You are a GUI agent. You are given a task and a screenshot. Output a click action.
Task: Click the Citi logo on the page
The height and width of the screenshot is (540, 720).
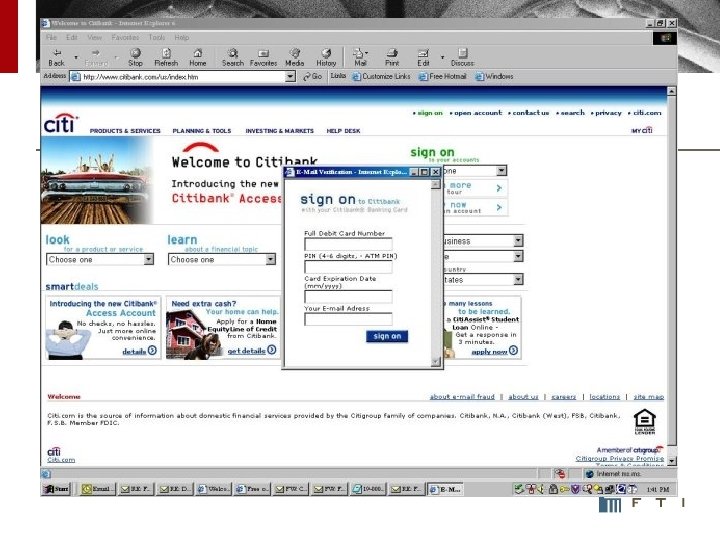(x=61, y=123)
